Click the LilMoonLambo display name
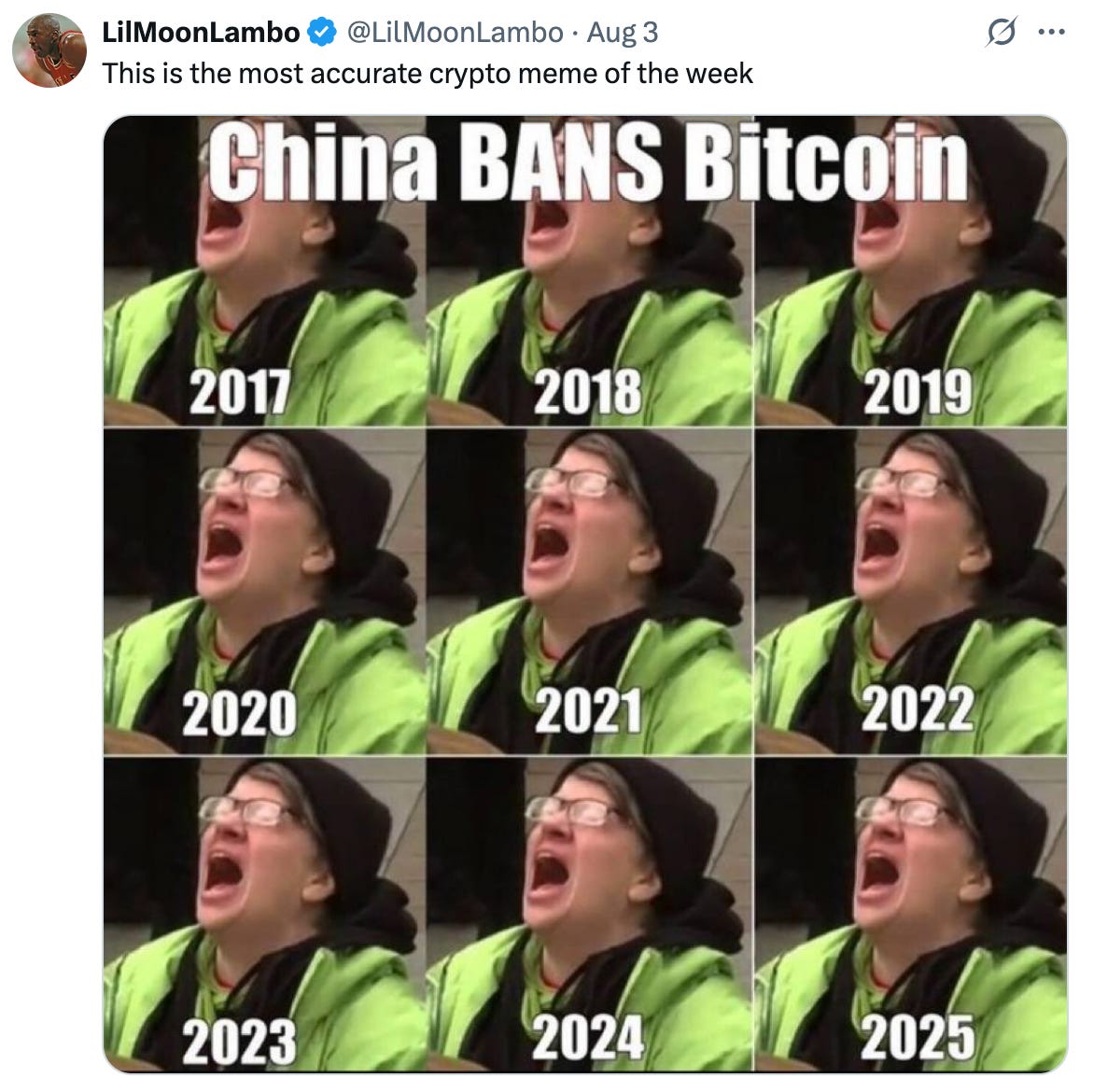The image size is (1093, 1092). [x=201, y=32]
